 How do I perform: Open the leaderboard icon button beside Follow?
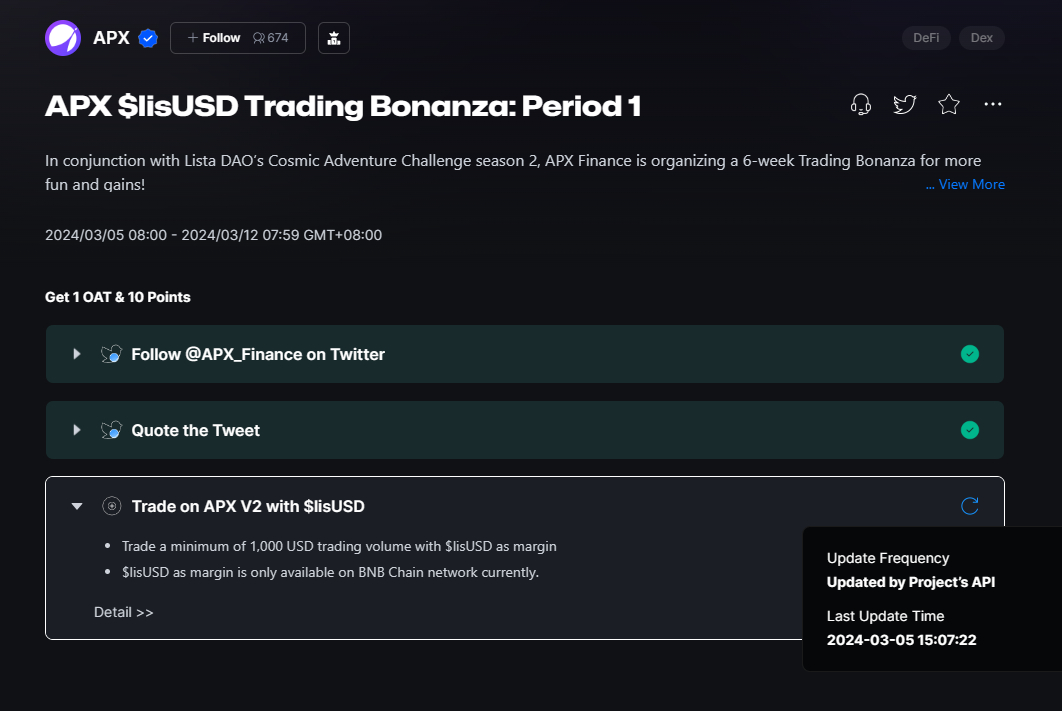[x=334, y=38]
